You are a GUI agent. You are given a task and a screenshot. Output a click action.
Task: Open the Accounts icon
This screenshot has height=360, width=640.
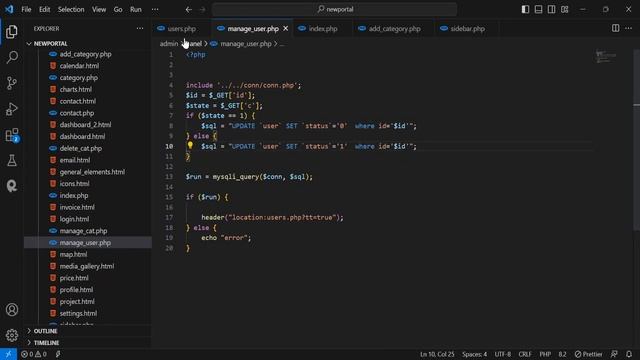(12, 309)
